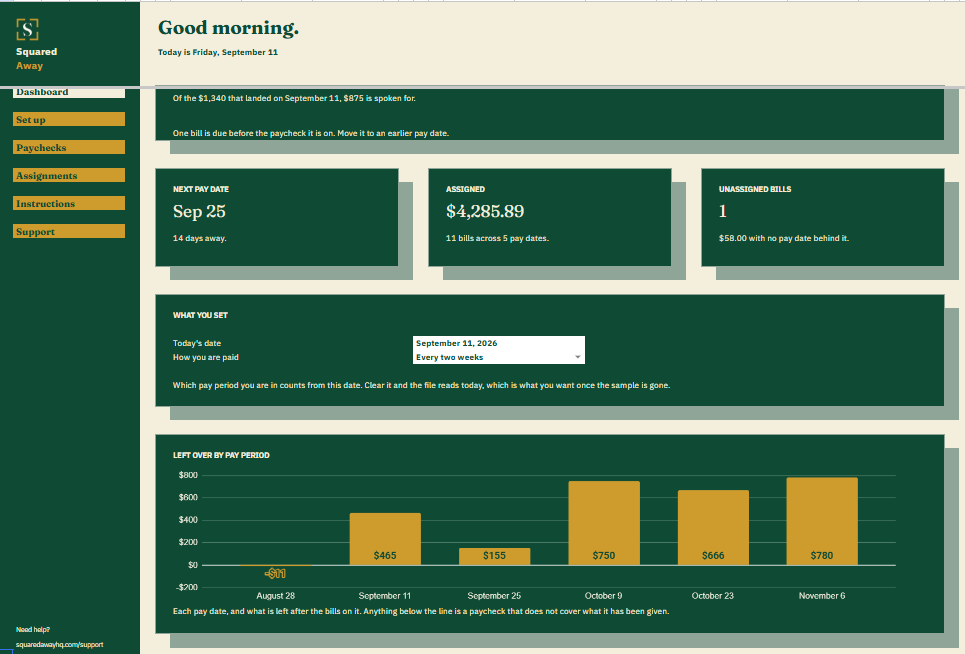Click the November 6 $780 bar
Screen dimensions: 965x654
click(x=822, y=521)
